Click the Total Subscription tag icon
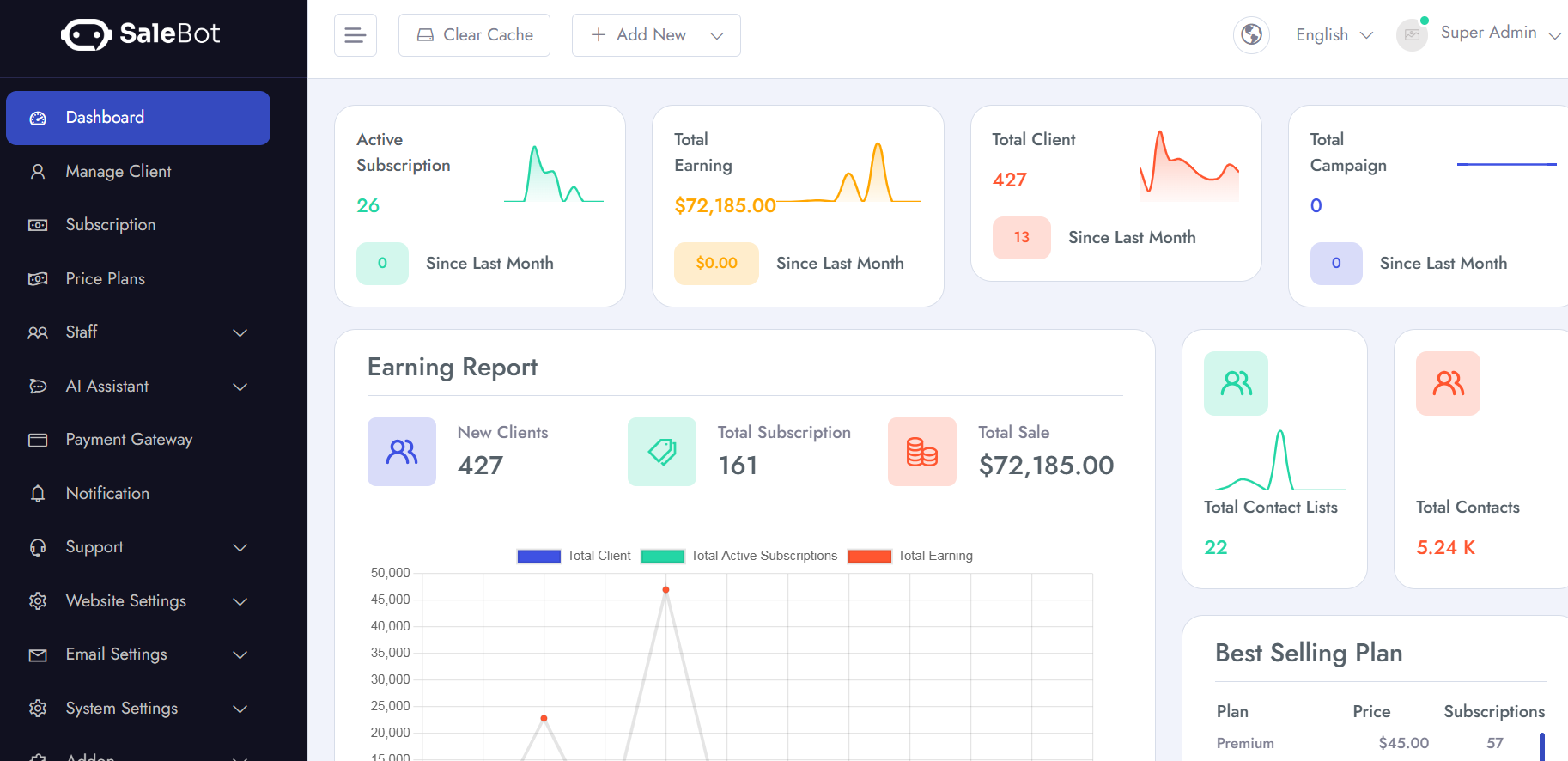This screenshot has height=761, width=1568. (662, 452)
